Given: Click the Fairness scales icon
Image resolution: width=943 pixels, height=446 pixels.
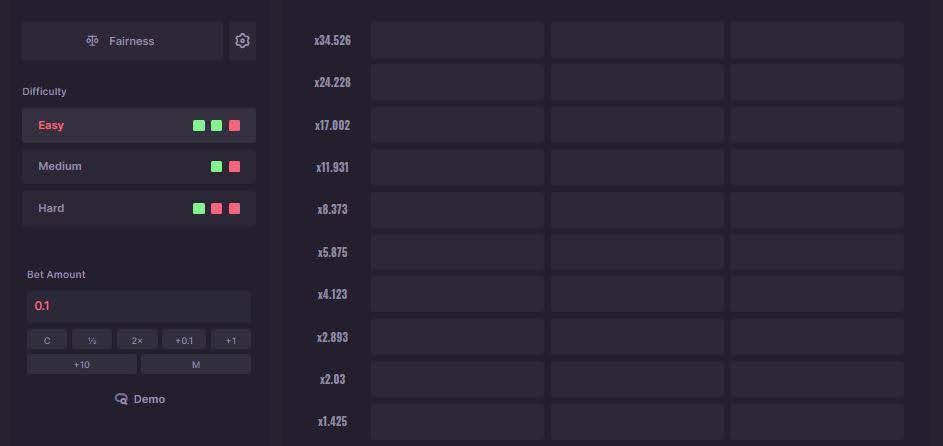Looking at the screenshot, I should 93,41.
